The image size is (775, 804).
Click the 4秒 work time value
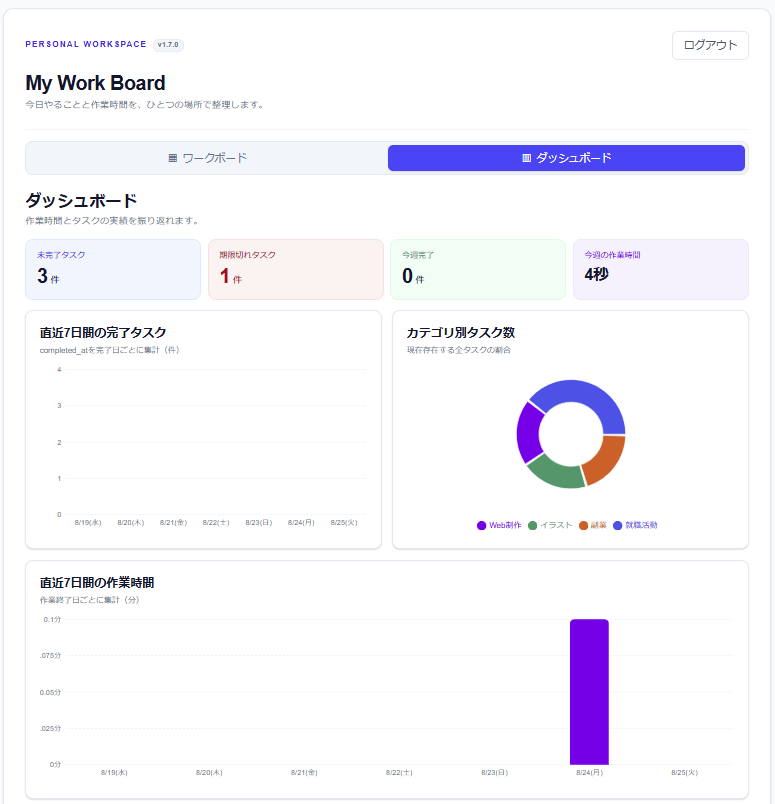597,274
